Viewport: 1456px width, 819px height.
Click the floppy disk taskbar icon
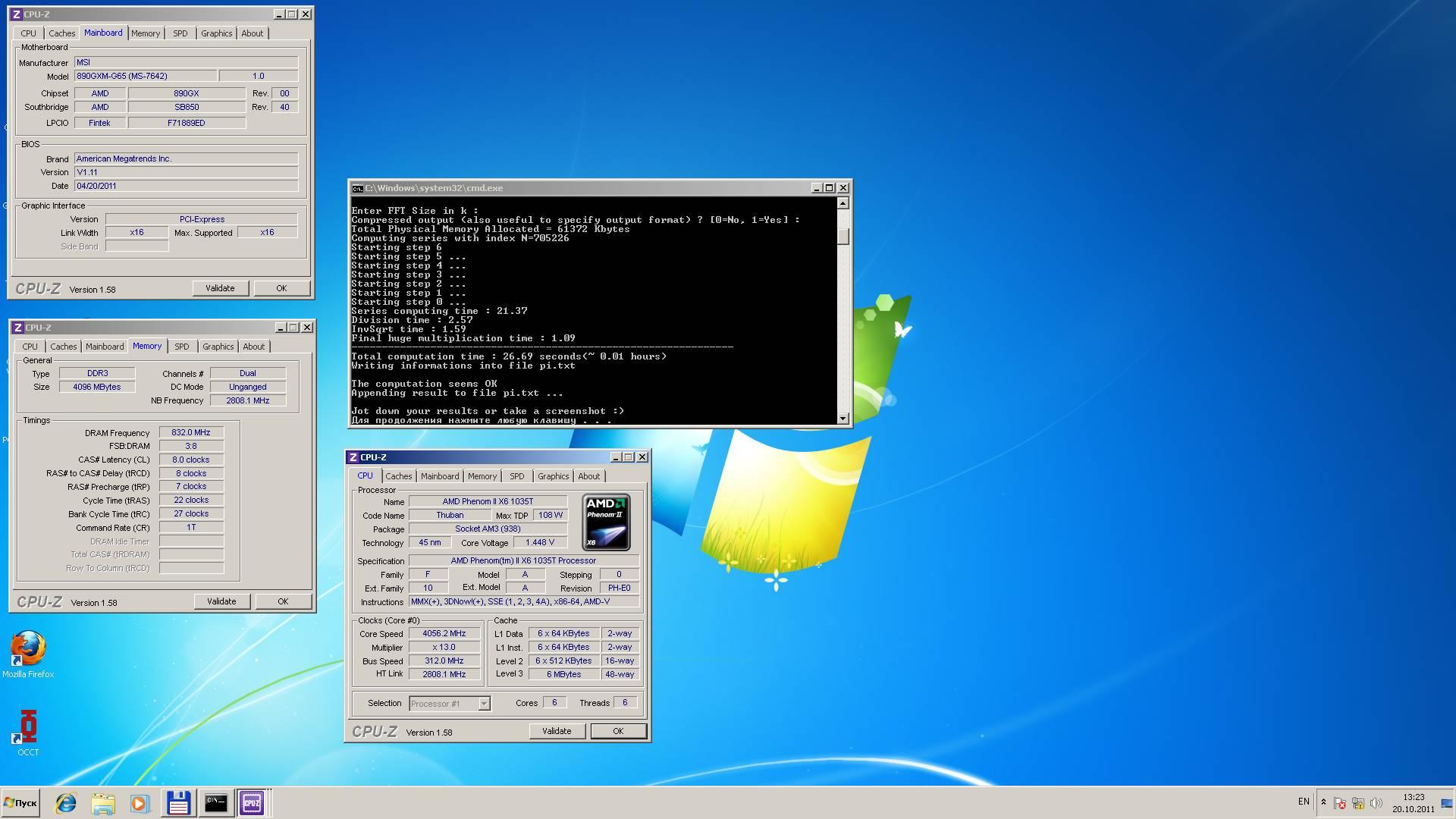178,803
